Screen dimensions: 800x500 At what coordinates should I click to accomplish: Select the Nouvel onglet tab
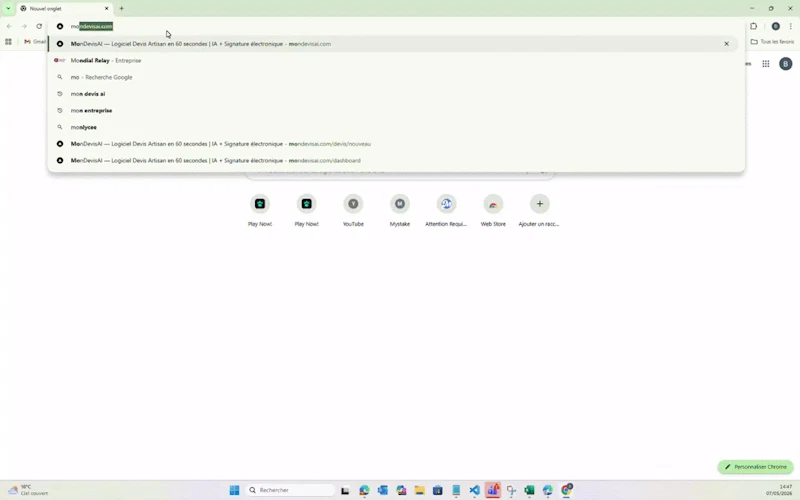pos(64,9)
